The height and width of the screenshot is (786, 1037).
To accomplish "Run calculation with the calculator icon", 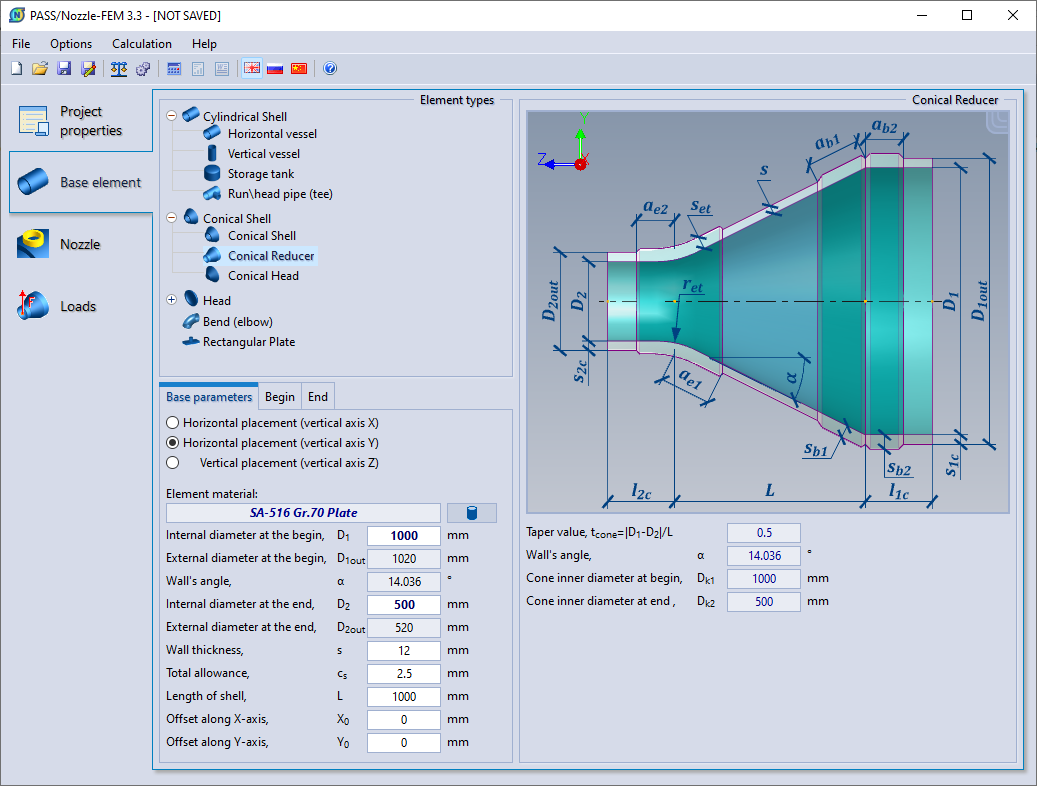I will point(174,68).
